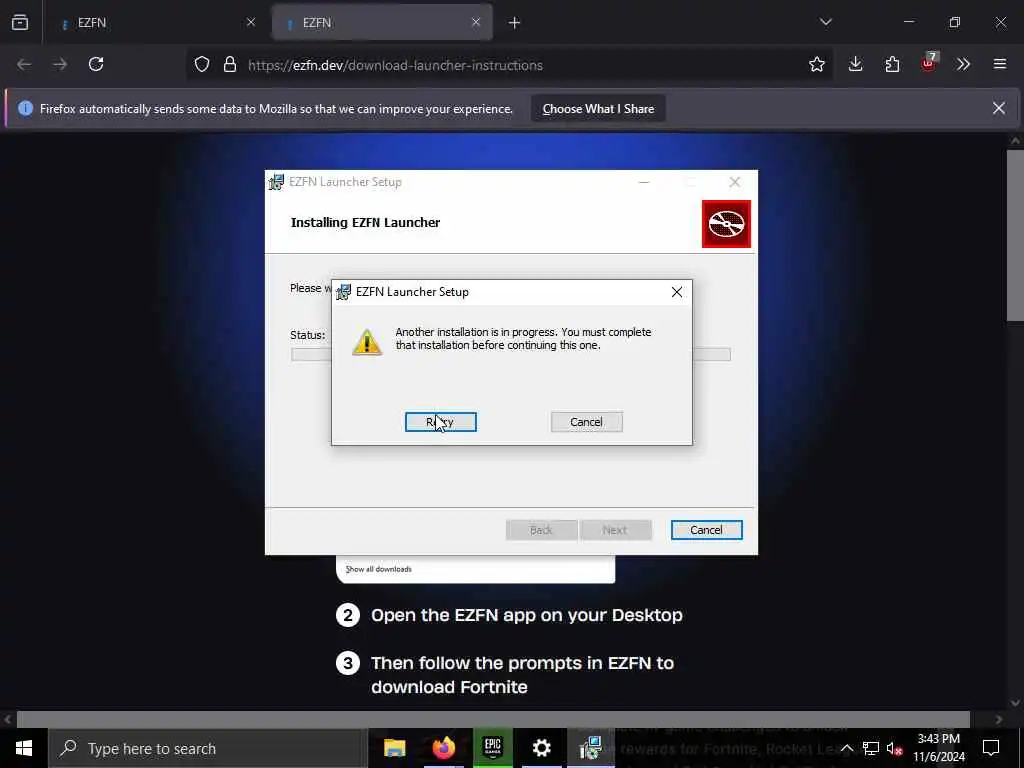Bookmark this page with the star
The image size is (1024, 768).
816,64
